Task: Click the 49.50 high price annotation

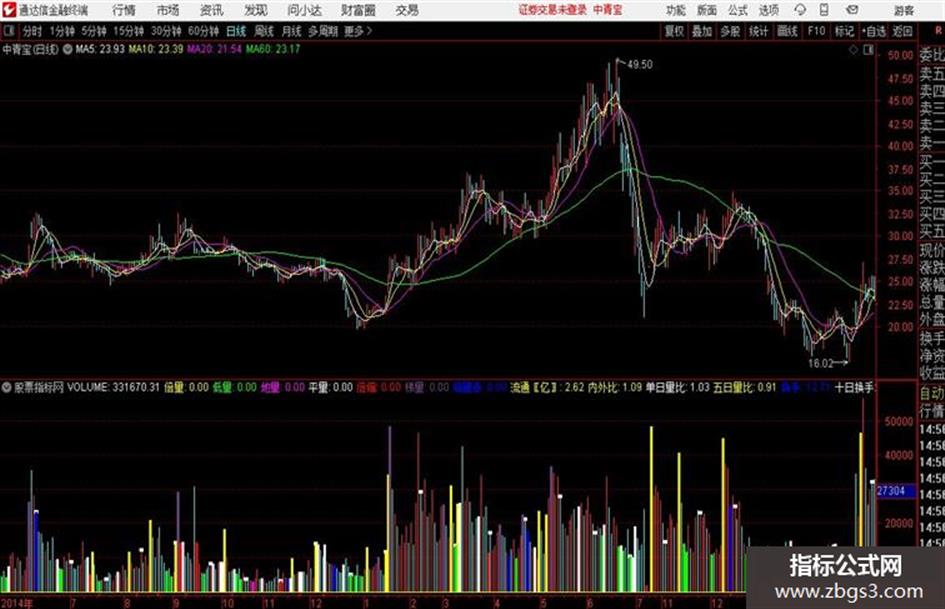Action: 639,64
